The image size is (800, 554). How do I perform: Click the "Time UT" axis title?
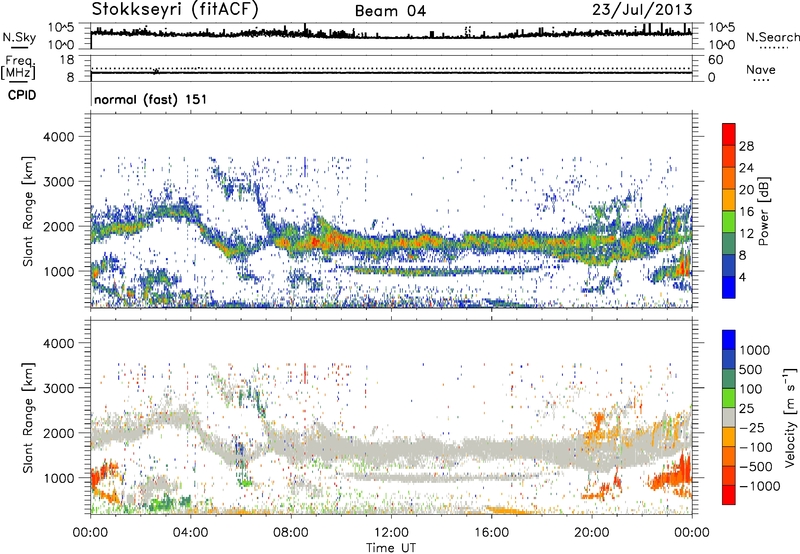(x=391, y=547)
